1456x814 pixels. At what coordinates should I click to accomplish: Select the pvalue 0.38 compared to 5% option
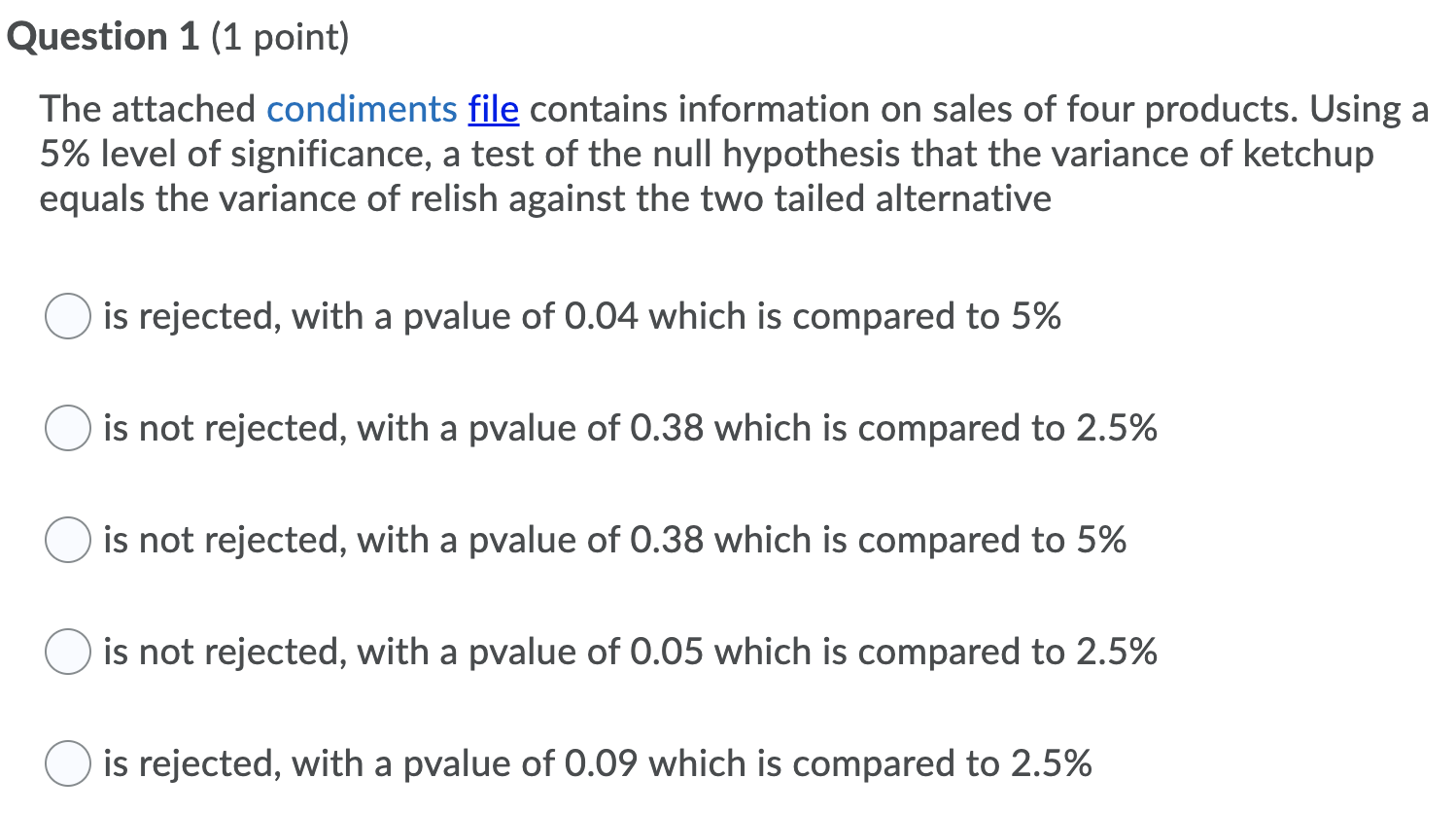tap(66, 540)
